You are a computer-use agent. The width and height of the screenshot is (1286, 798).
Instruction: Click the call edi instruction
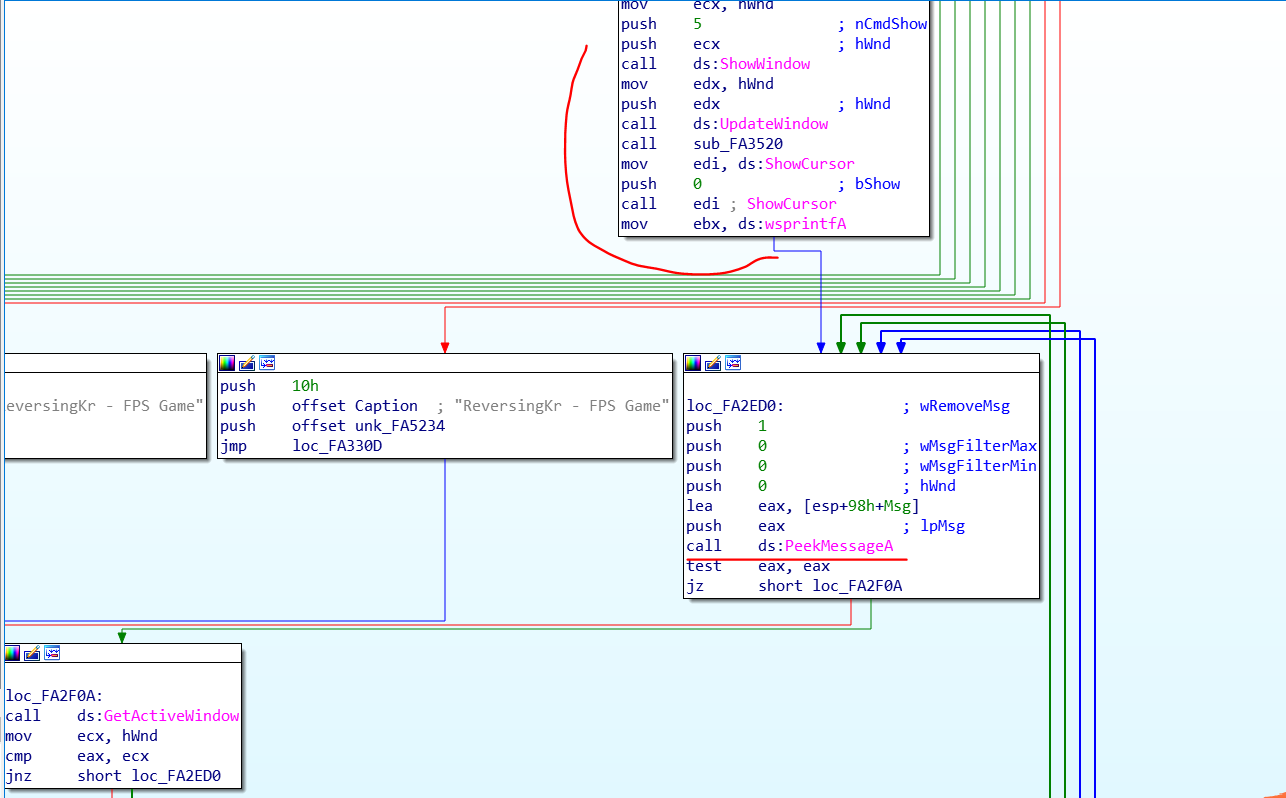[x=670, y=204]
